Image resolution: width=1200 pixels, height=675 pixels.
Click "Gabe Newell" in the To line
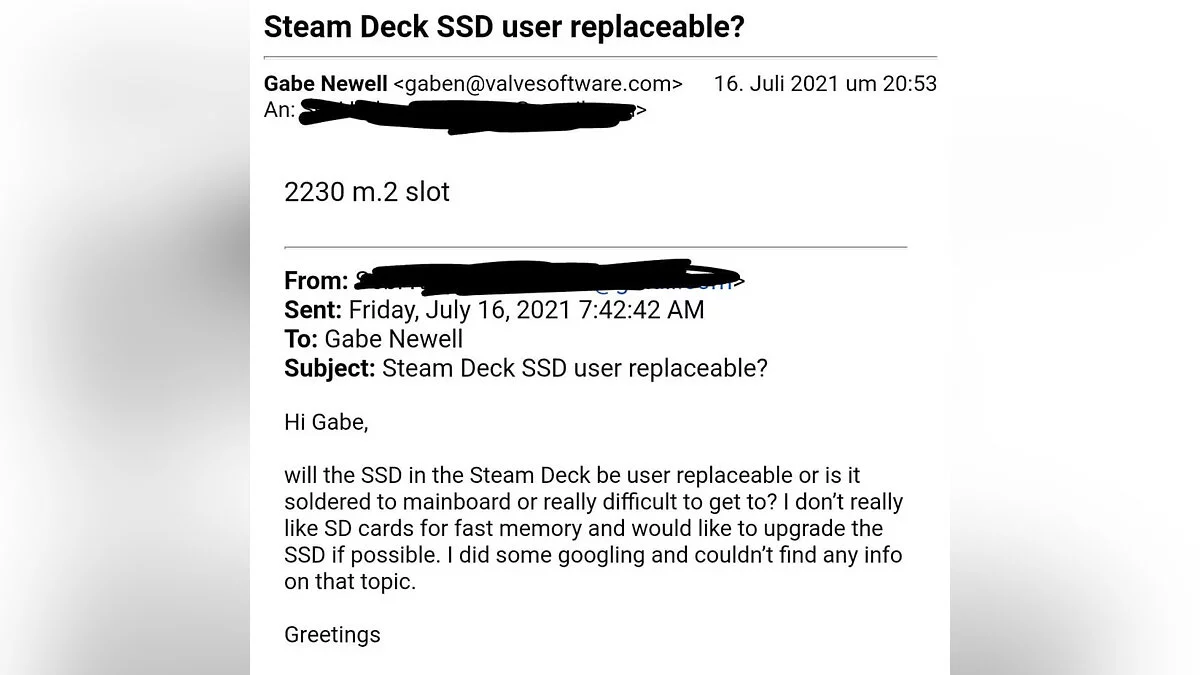pos(394,339)
